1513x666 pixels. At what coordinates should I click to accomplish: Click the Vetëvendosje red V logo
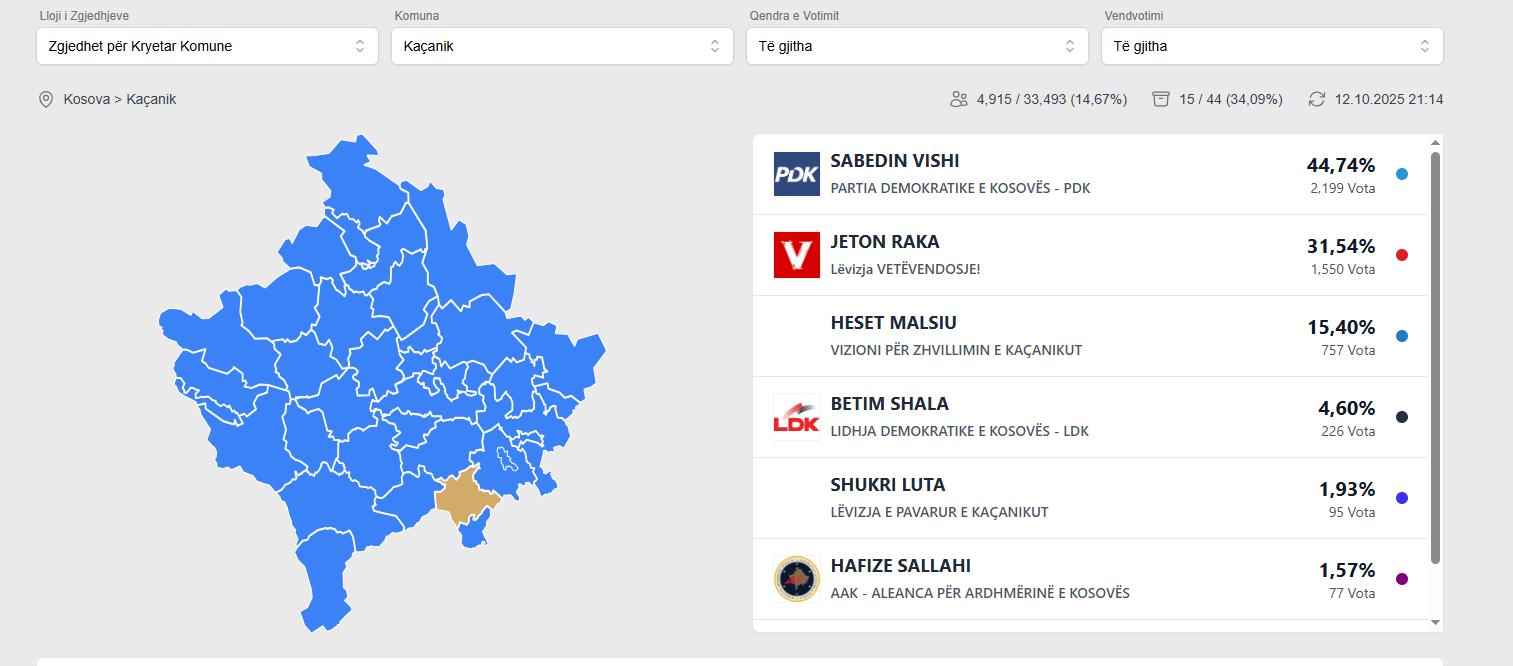[796, 255]
